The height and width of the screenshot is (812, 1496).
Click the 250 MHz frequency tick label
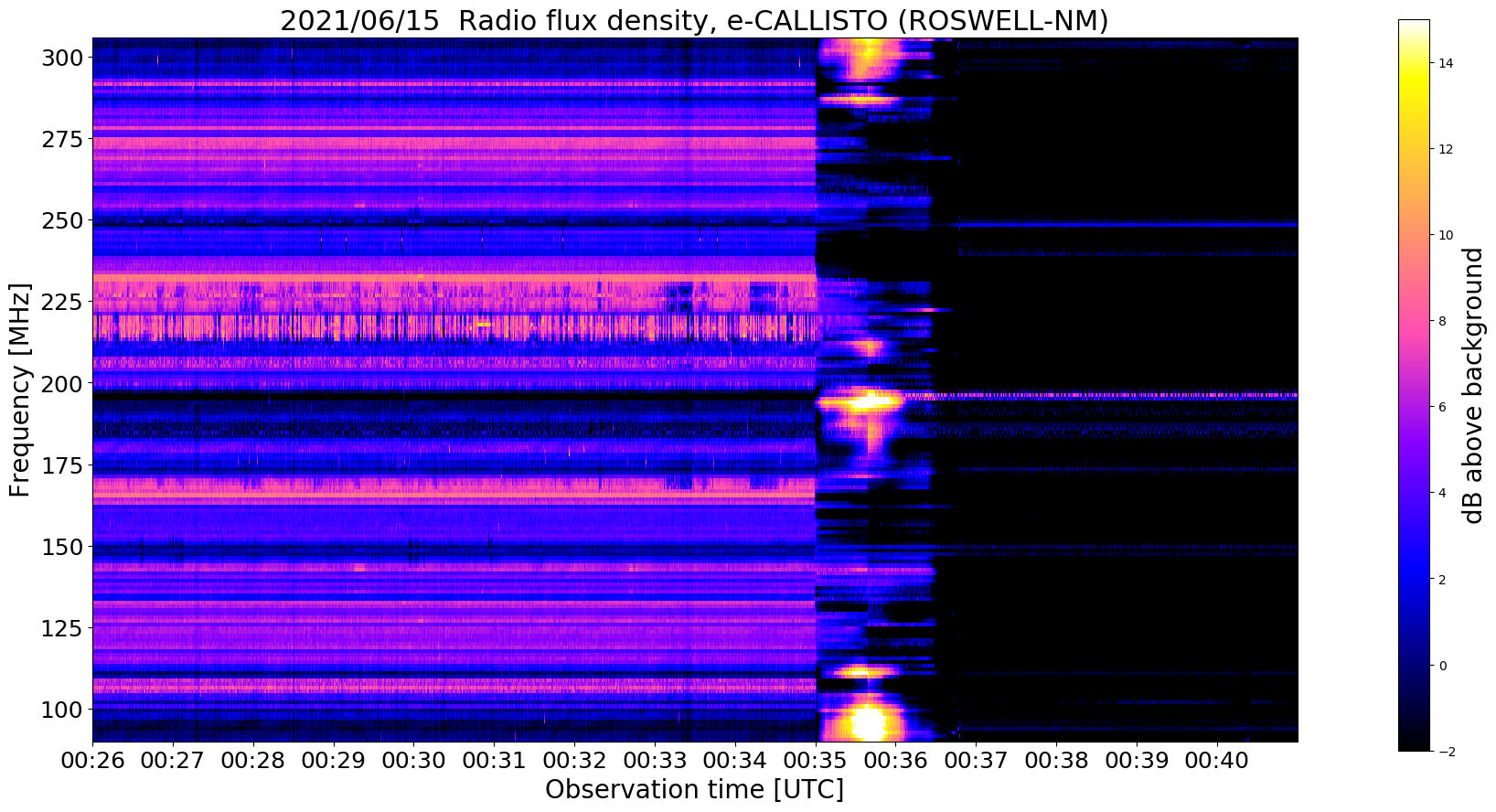[62, 220]
